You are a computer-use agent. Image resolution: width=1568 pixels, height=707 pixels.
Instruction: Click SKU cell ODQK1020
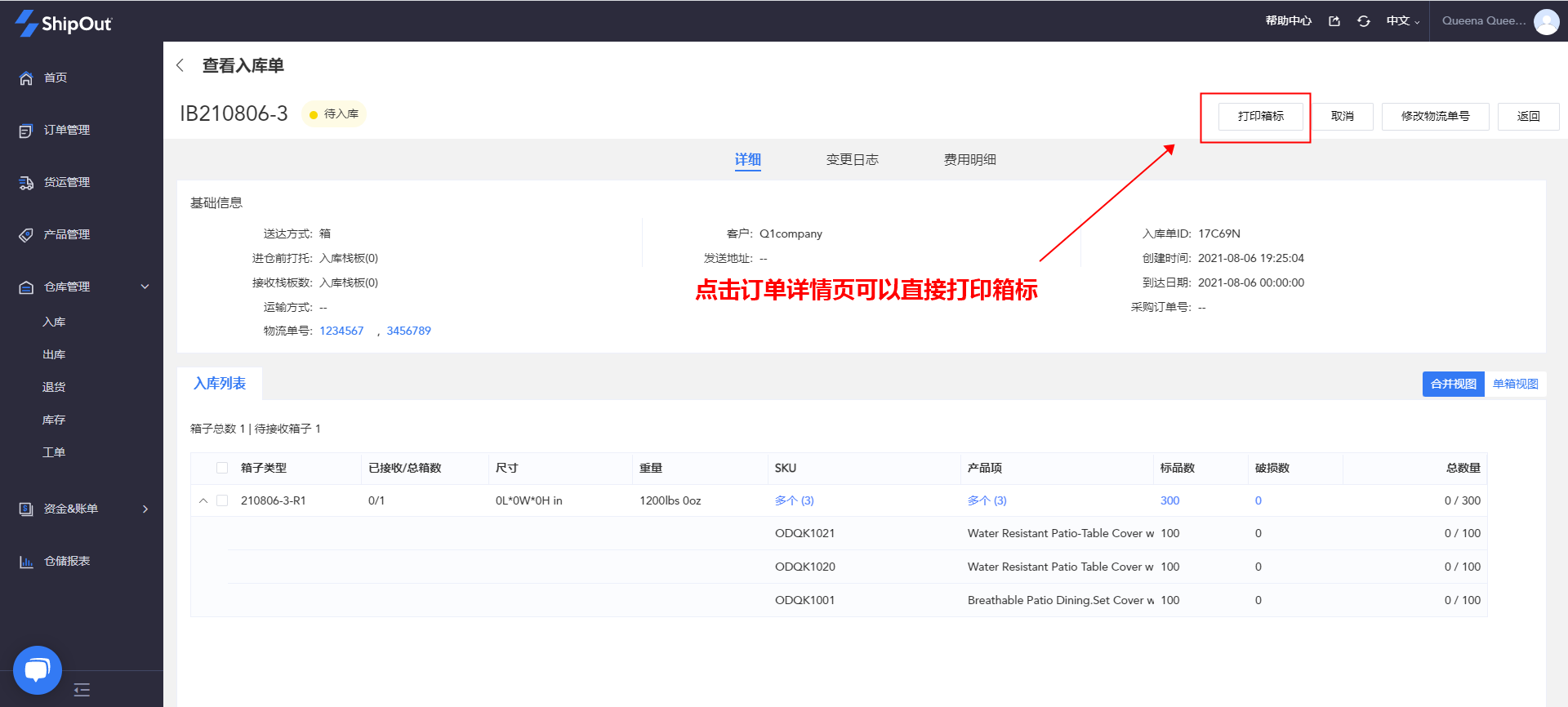(805, 567)
